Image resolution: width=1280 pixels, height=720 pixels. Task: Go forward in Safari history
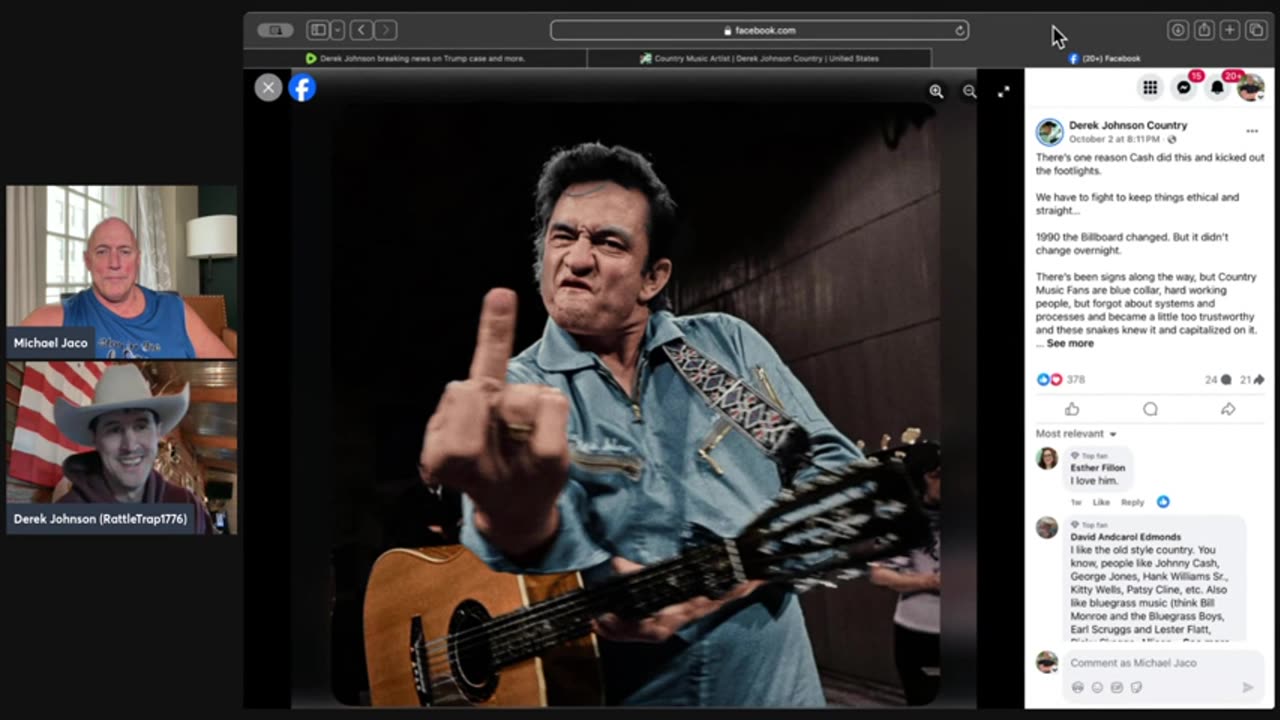386,30
